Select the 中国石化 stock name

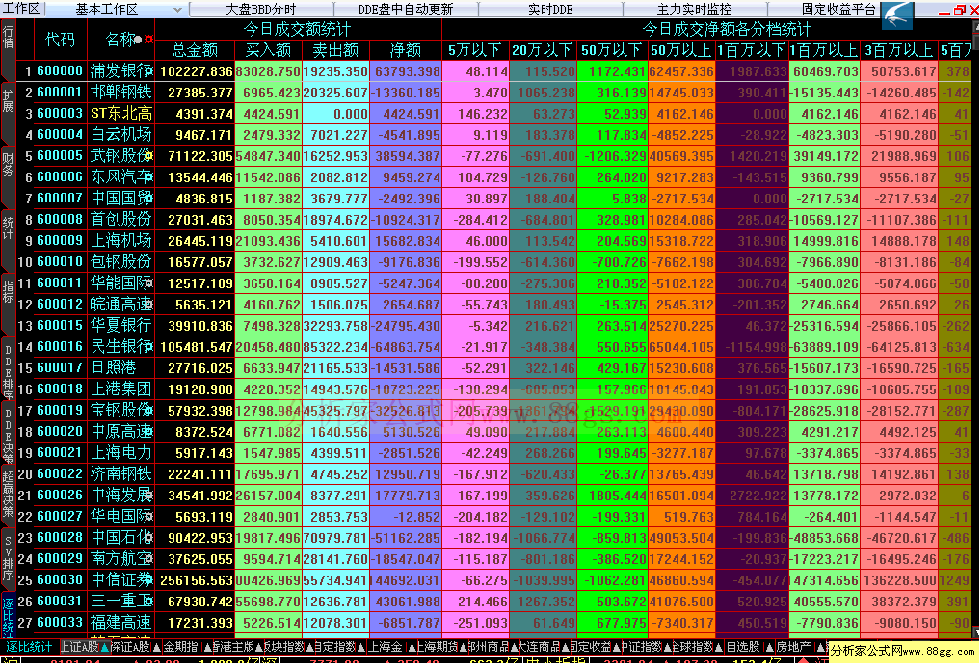coord(121,538)
